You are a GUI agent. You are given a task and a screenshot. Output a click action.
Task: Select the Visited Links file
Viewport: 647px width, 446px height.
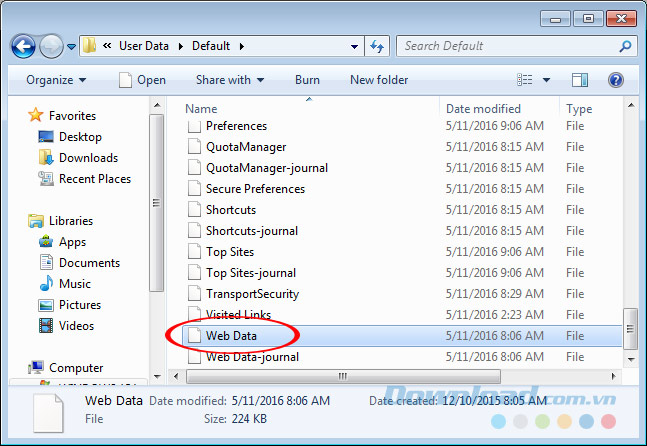point(238,315)
